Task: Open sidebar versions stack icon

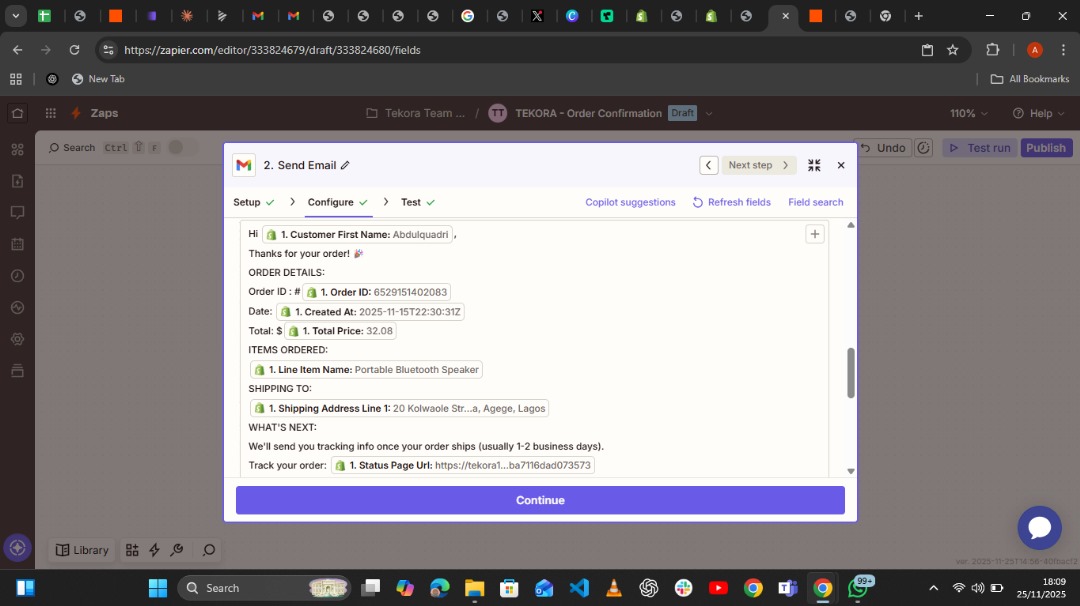Action: point(18,370)
